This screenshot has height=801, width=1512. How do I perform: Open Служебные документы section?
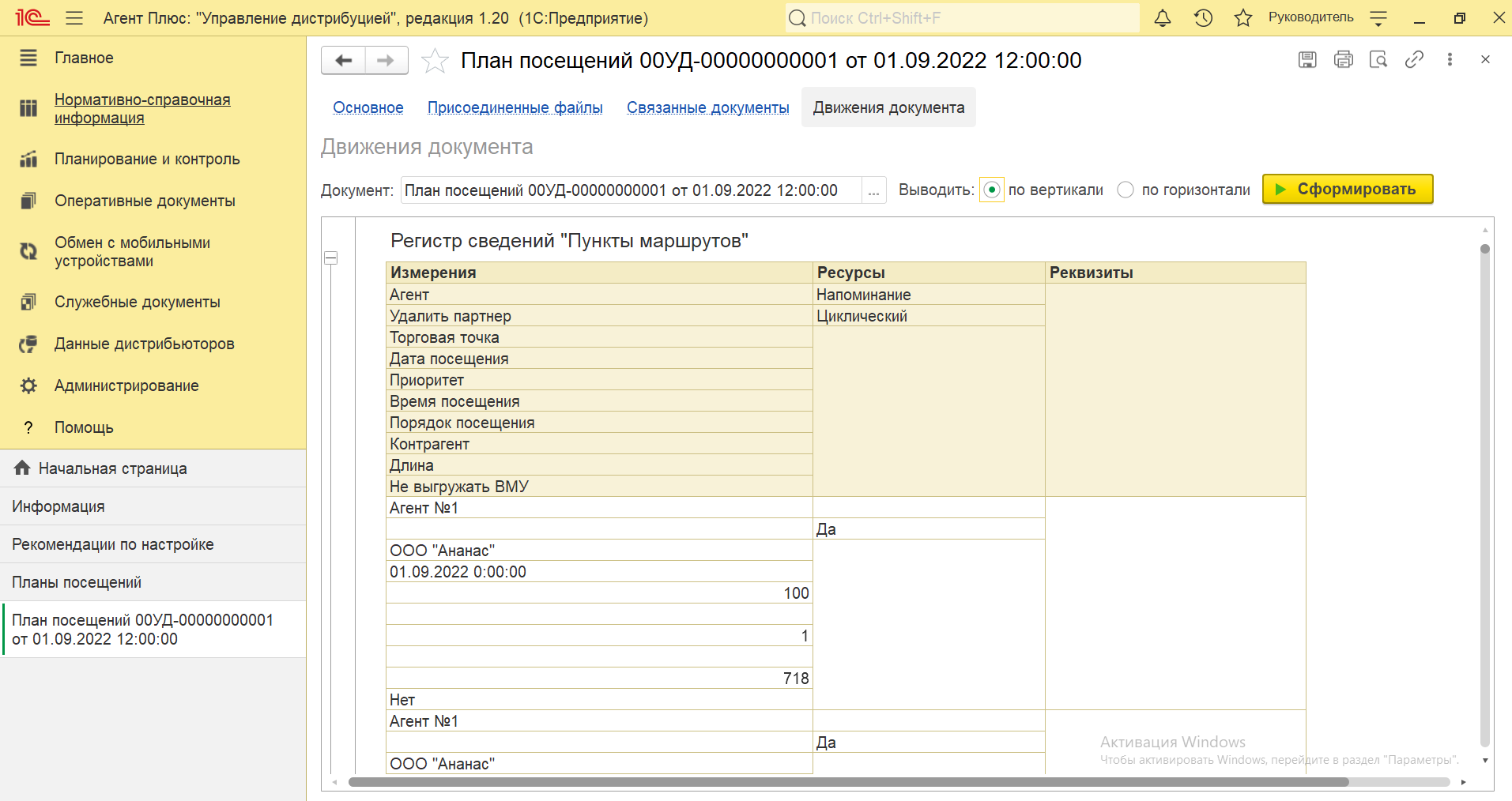137,302
